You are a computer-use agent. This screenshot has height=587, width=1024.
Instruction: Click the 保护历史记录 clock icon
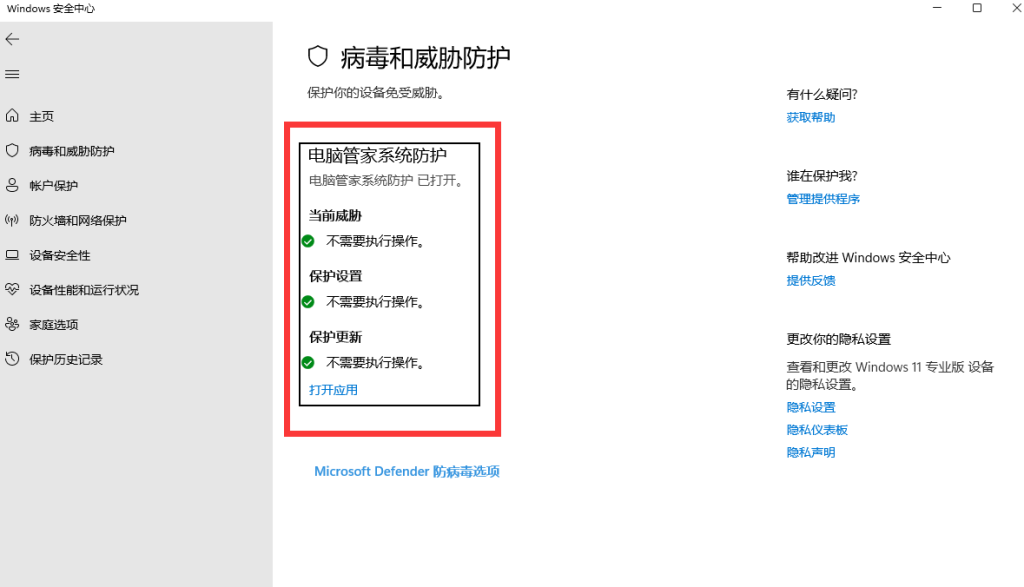(12, 359)
